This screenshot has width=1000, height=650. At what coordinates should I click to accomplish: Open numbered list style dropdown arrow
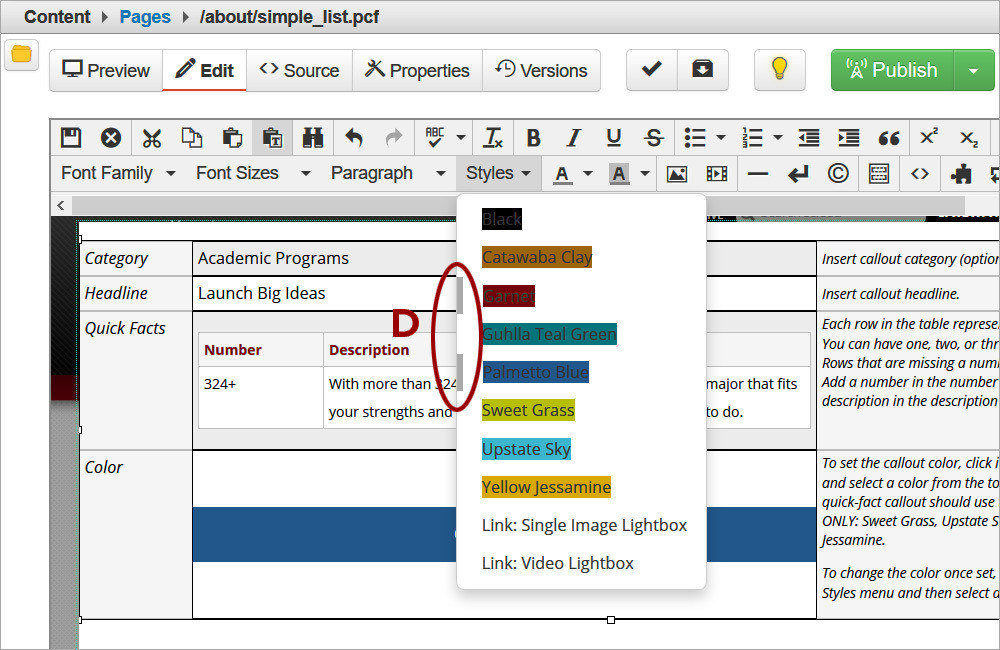[x=777, y=138]
